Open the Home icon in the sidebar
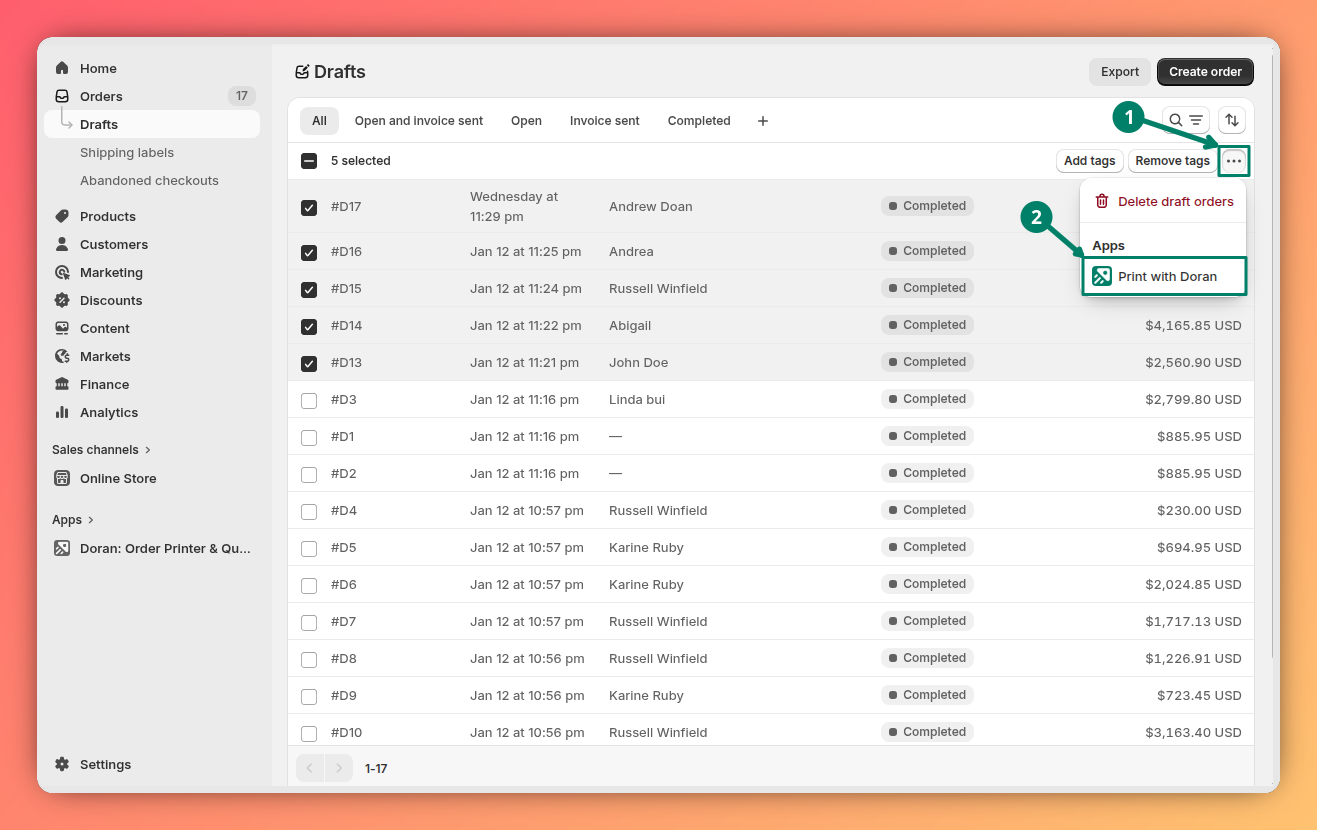The height and width of the screenshot is (830, 1317). (x=62, y=68)
